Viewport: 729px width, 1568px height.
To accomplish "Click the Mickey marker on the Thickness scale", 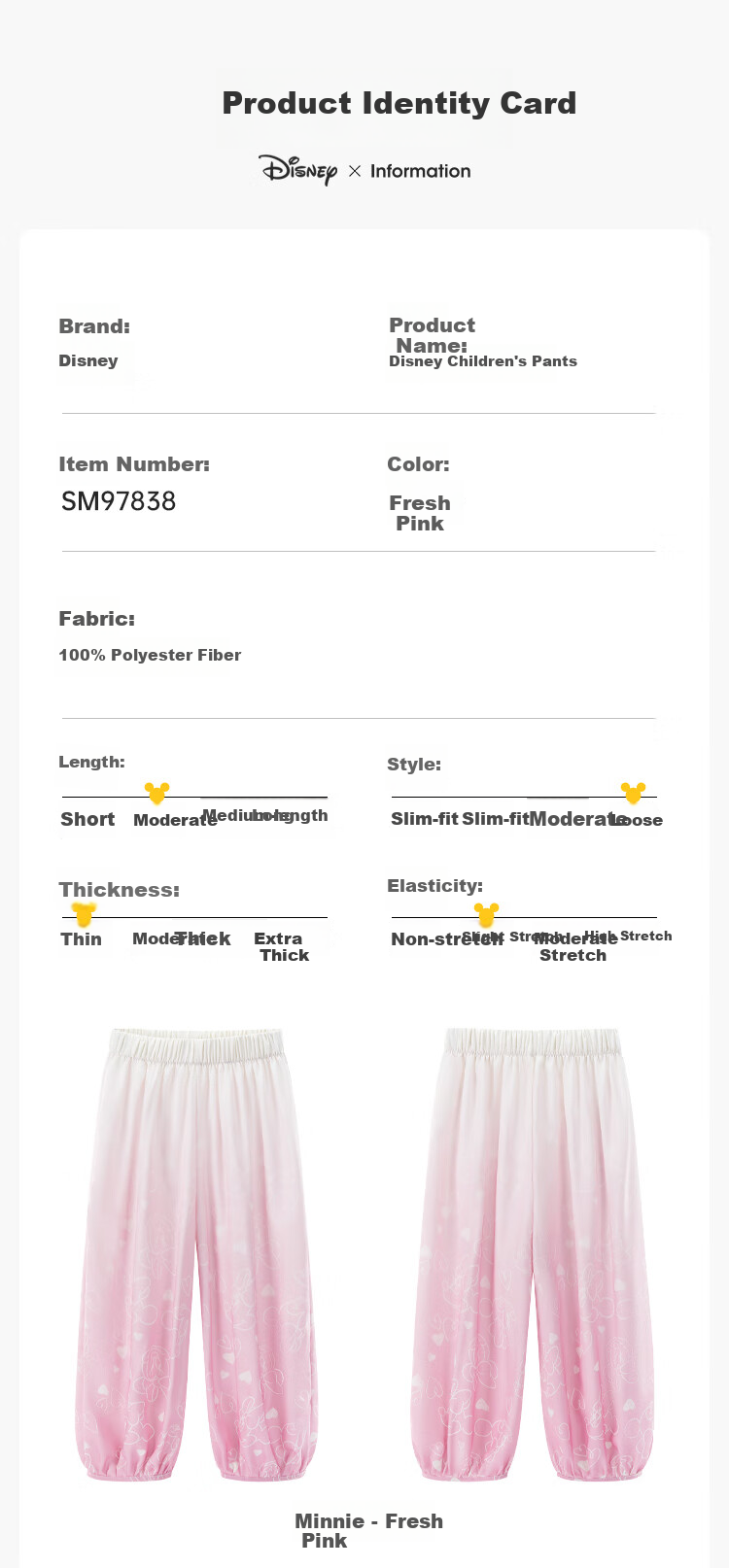I will point(84,913).
